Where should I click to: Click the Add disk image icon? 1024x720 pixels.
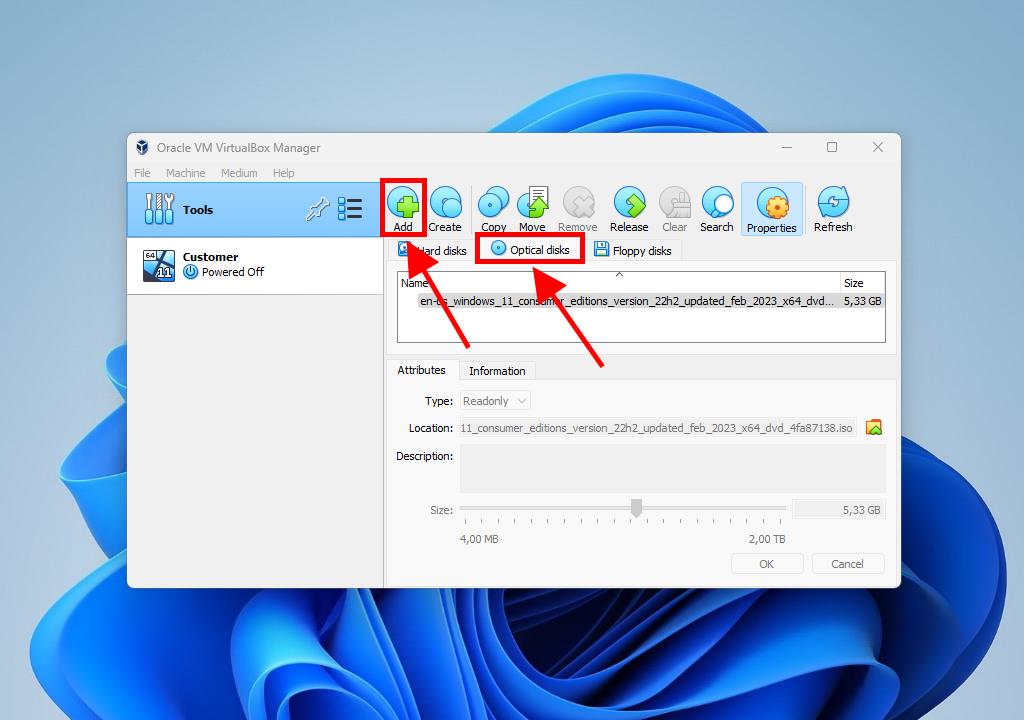coord(403,205)
